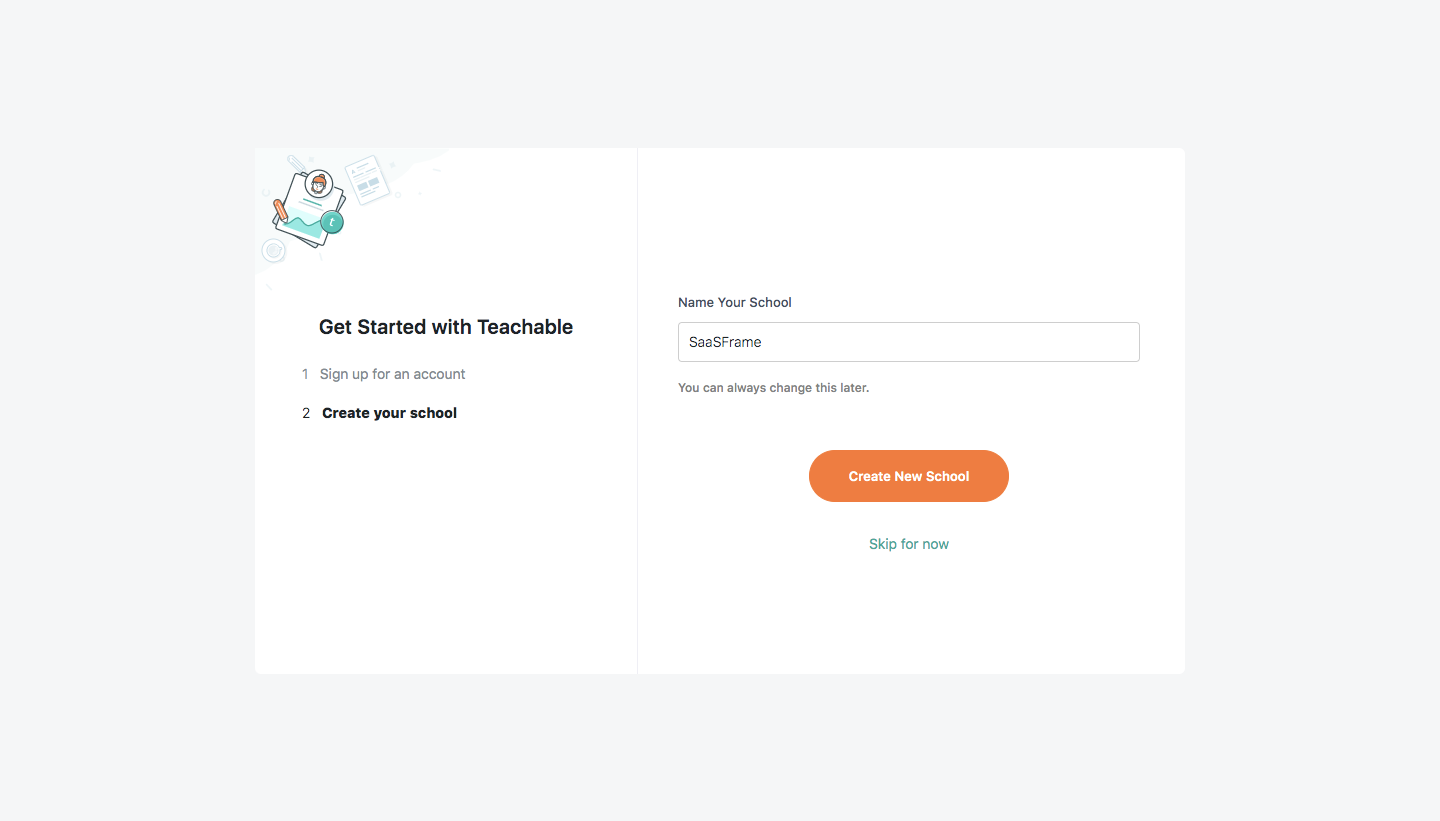
Task: Click the Name Your School label
Action: (x=734, y=302)
